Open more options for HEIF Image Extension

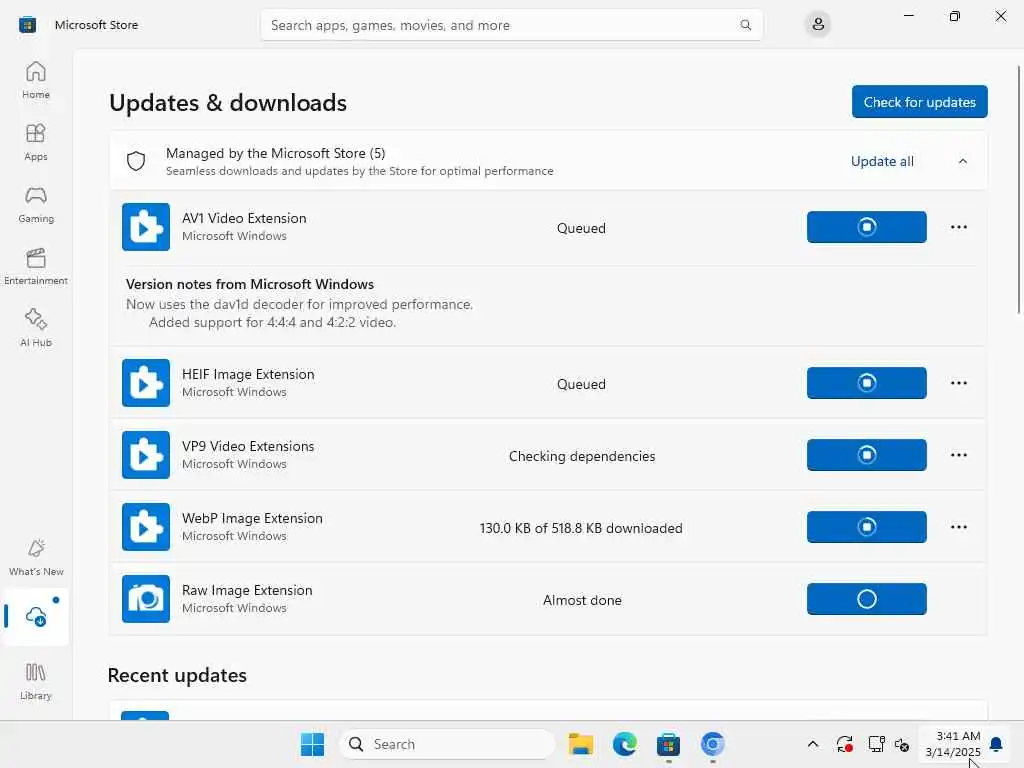coord(959,383)
